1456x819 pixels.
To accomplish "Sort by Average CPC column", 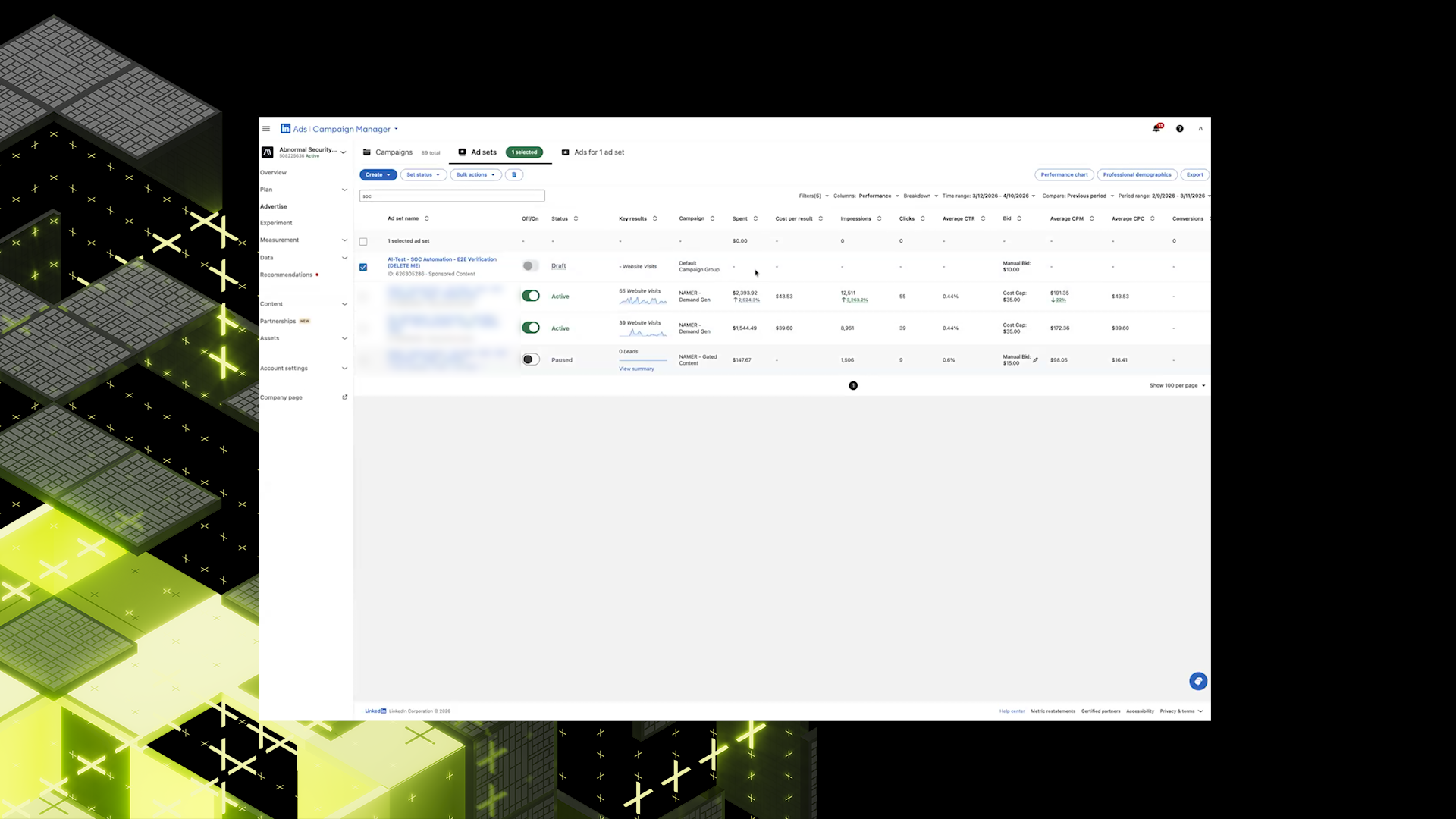I will click(x=1153, y=219).
